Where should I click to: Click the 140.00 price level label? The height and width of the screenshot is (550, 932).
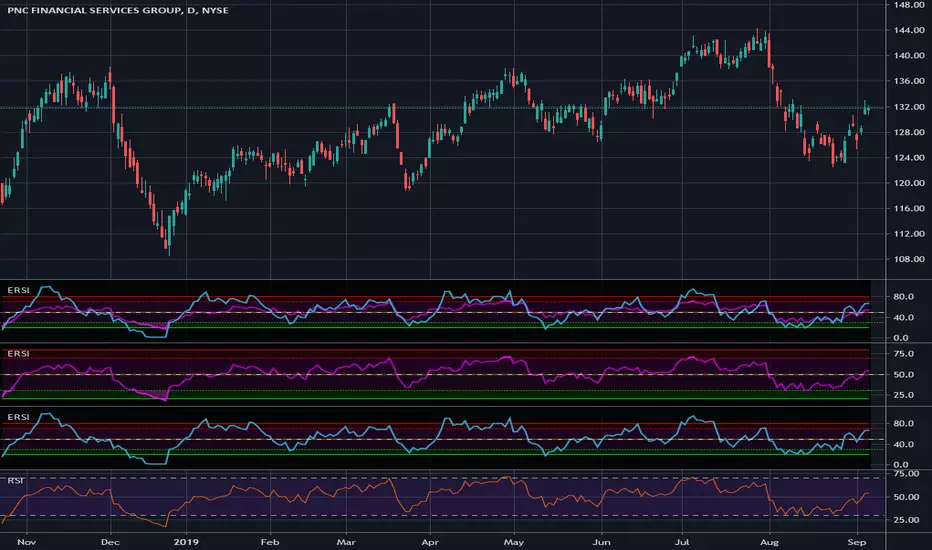909,55
